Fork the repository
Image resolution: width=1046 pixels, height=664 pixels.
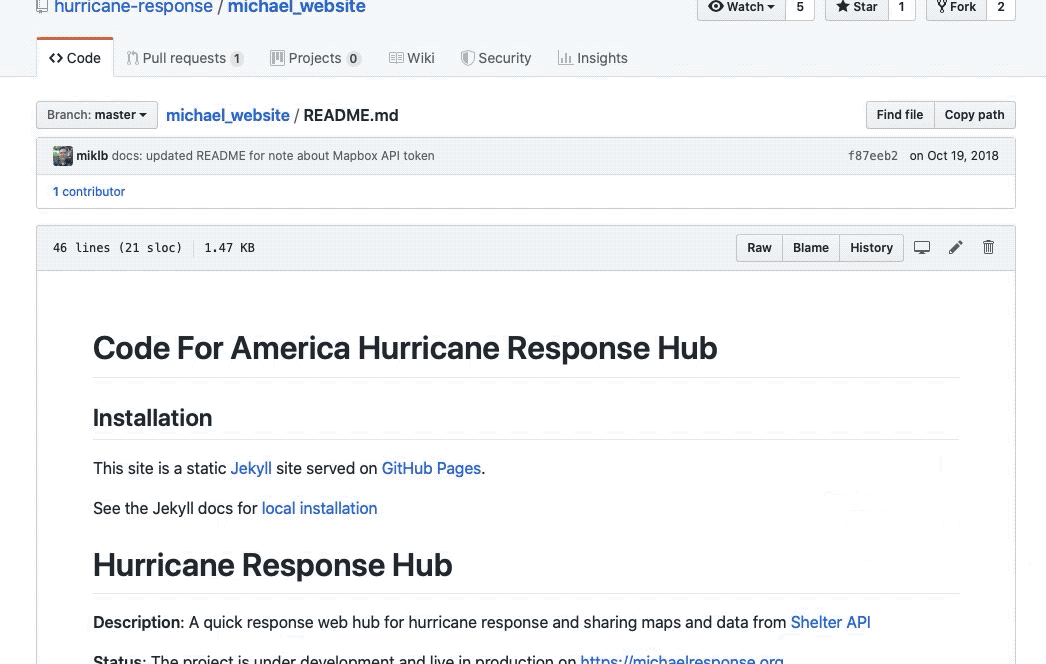pyautogui.click(x=956, y=8)
